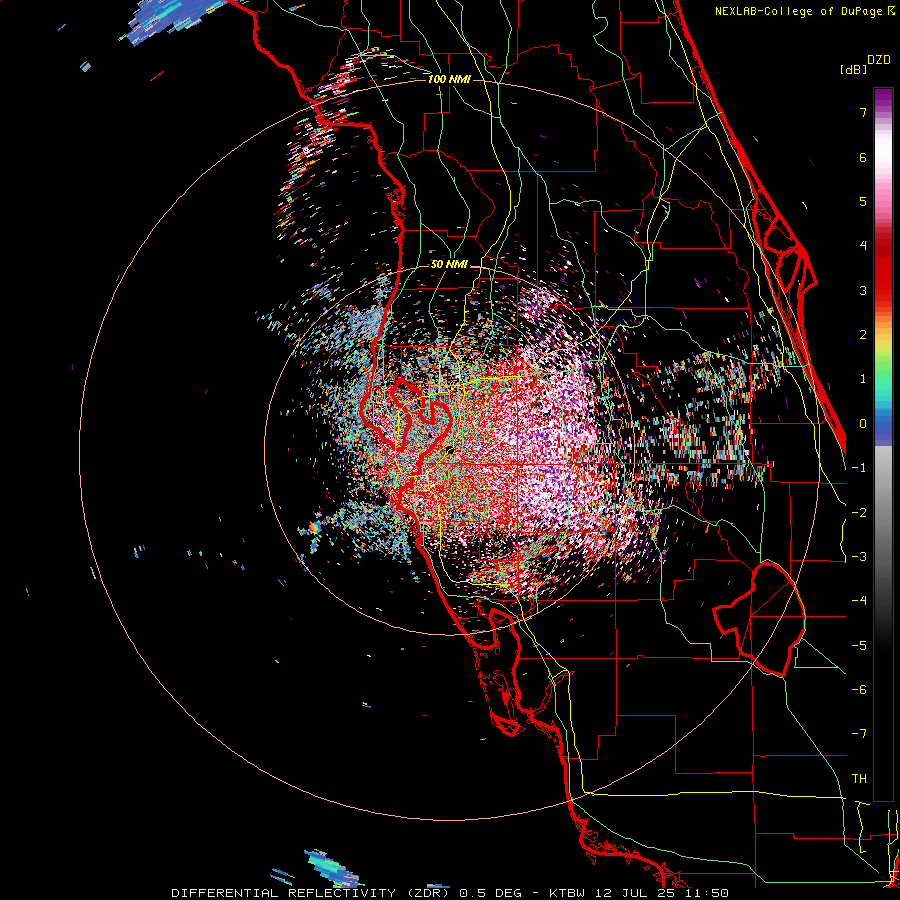This screenshot has height=900, width=900.
Task: Click the -7 value on the color scale
Action: tap(859, 734)
